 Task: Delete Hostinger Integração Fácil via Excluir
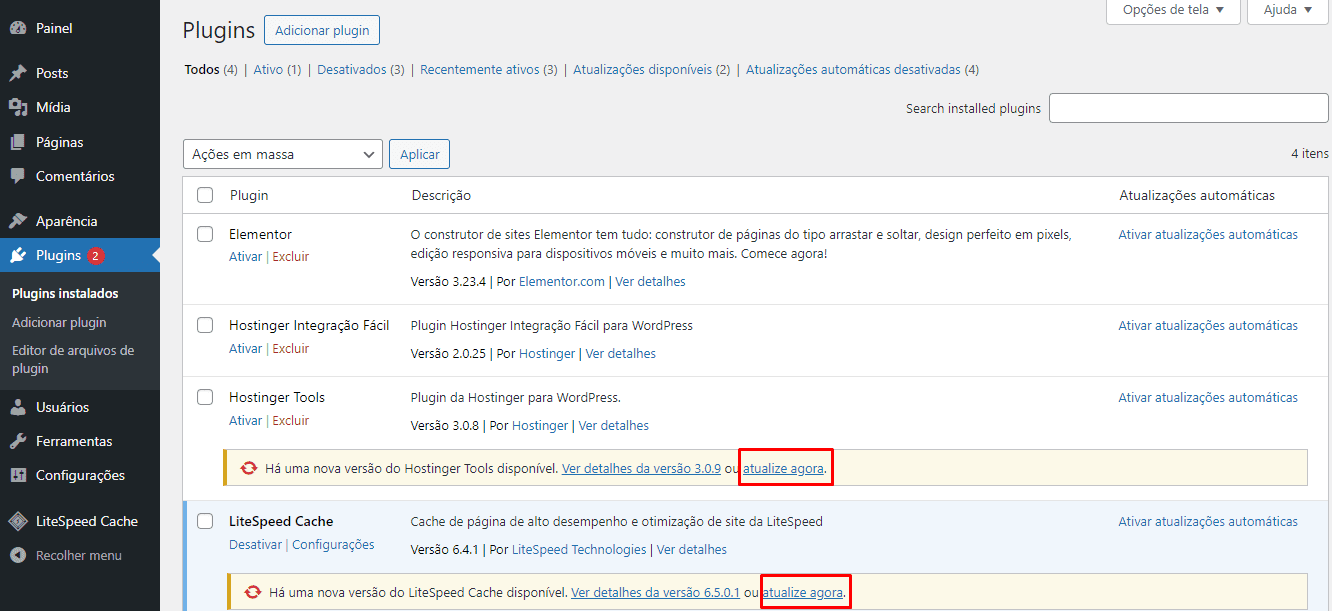(x=291, y=349)
